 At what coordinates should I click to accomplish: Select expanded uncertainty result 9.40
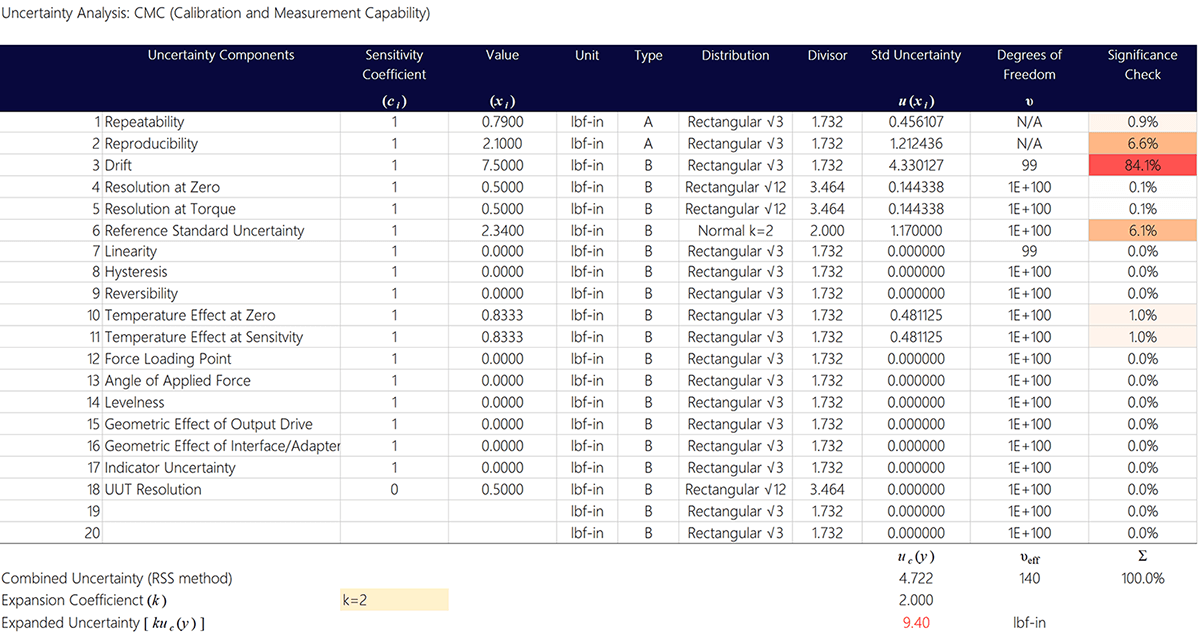[x=916, y=622]
